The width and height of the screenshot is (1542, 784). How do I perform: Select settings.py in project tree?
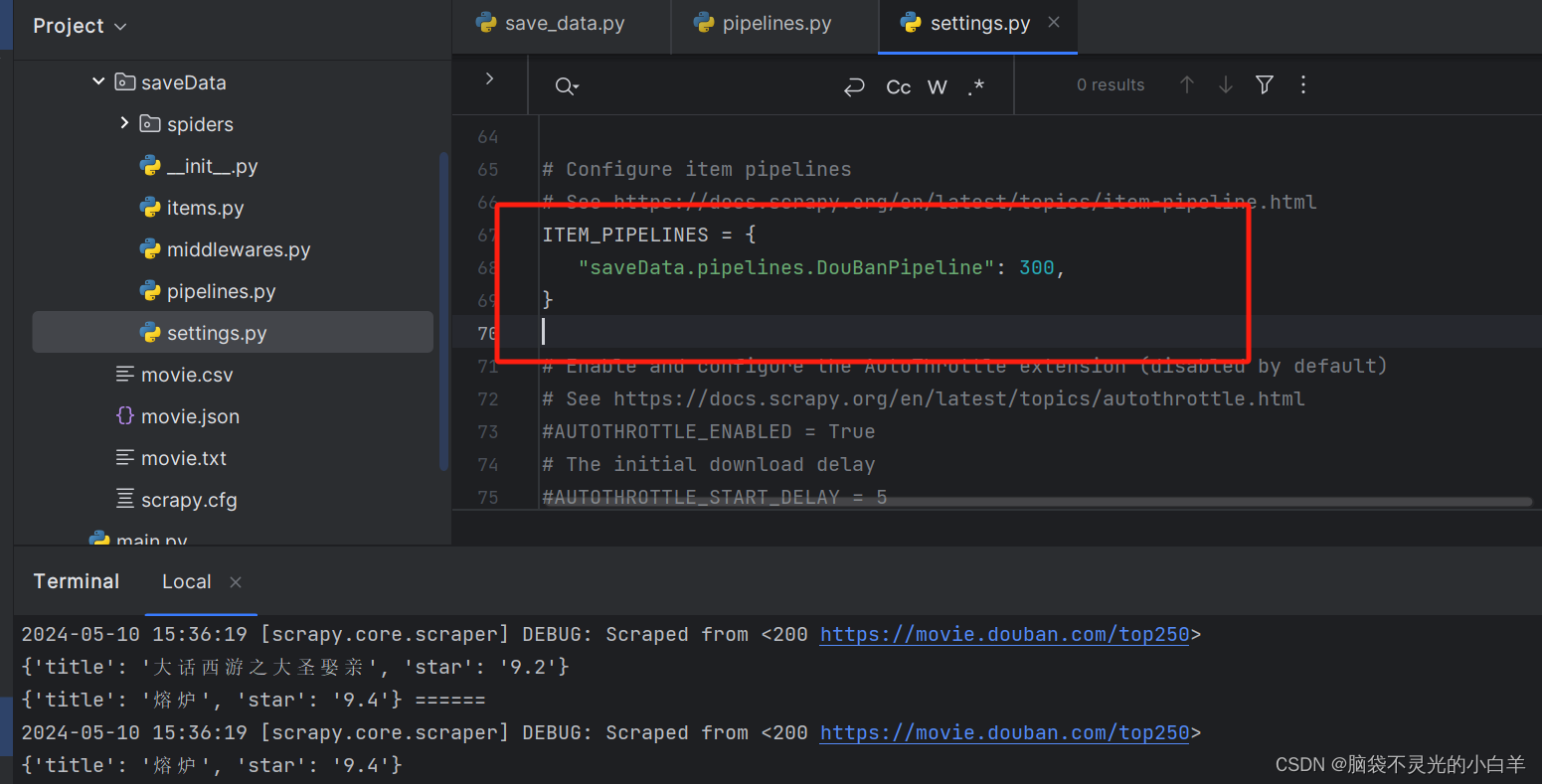tap(233, 332)
